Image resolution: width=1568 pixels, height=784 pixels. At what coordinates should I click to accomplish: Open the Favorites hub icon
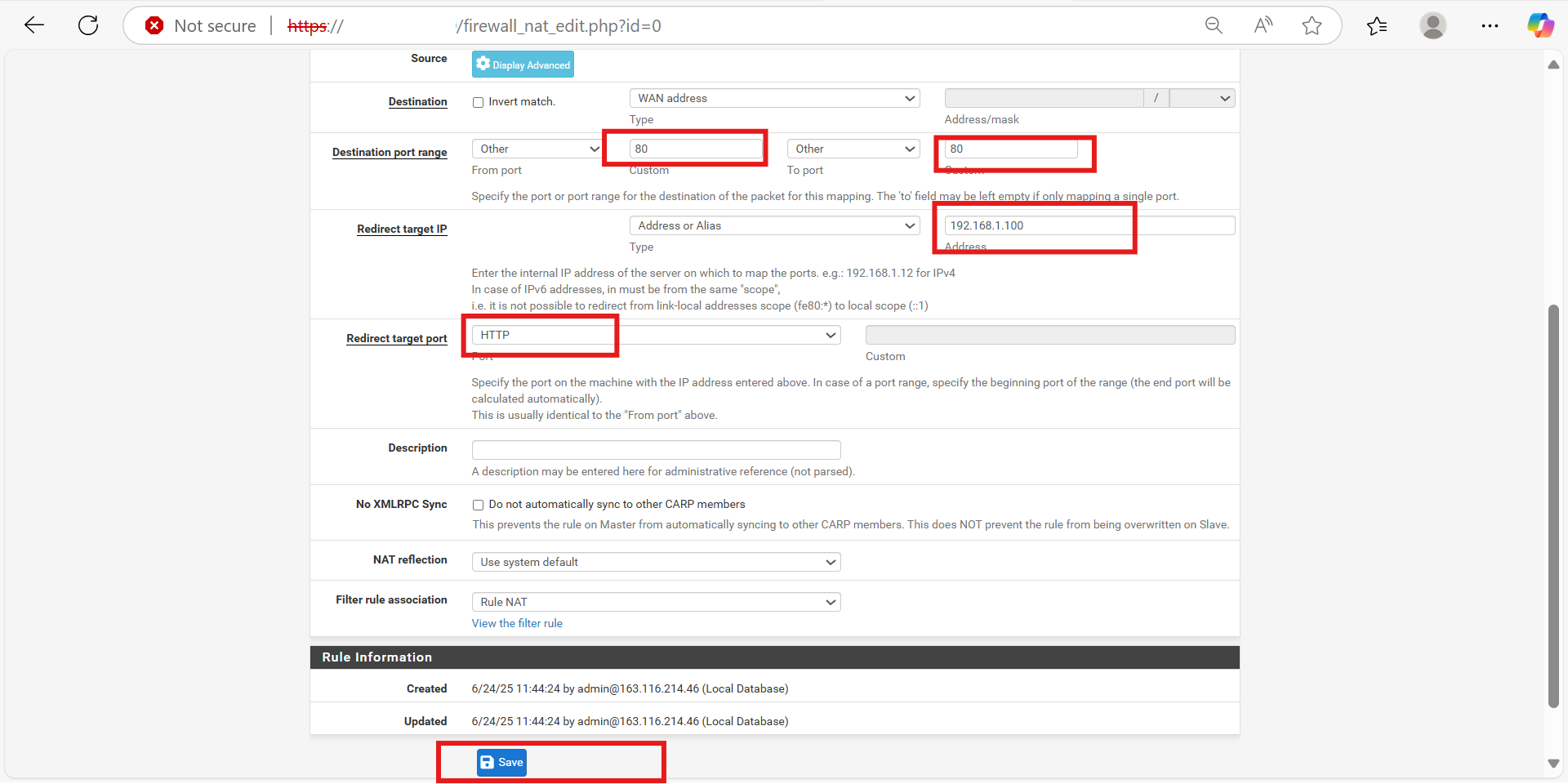(x=1377, y=26)
